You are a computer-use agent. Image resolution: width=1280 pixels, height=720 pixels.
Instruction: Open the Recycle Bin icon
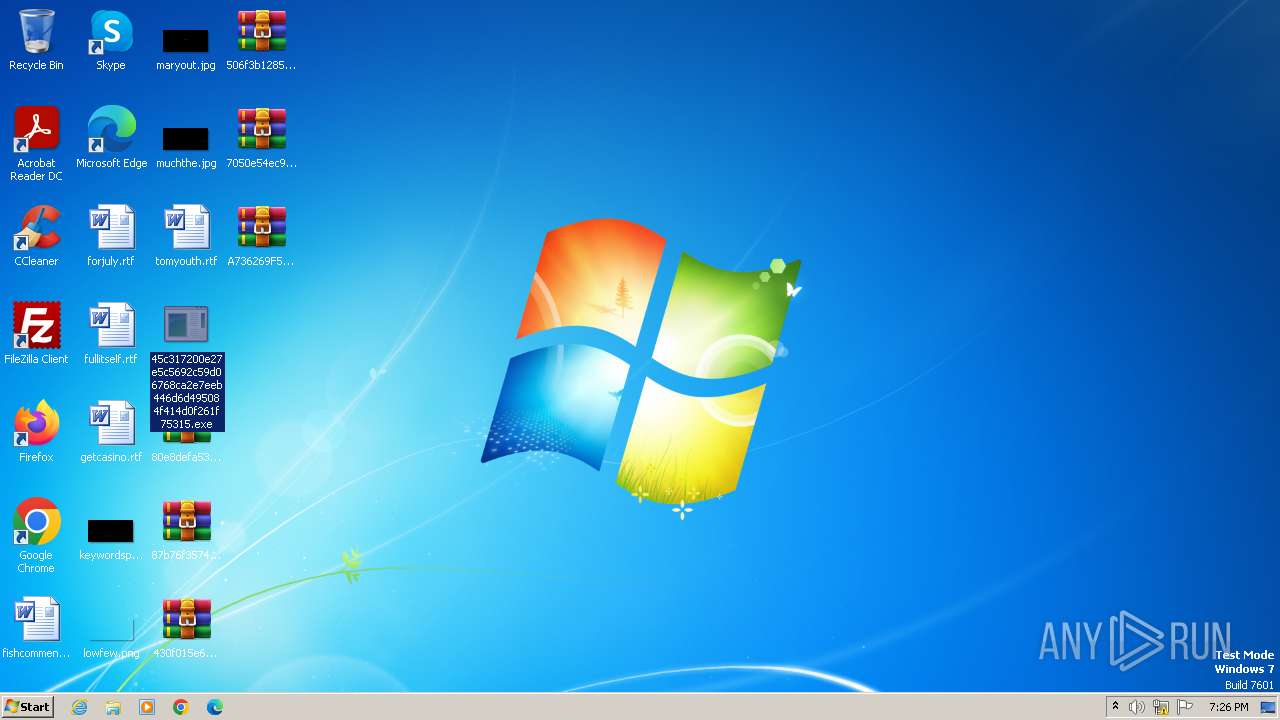coord(36,40)
